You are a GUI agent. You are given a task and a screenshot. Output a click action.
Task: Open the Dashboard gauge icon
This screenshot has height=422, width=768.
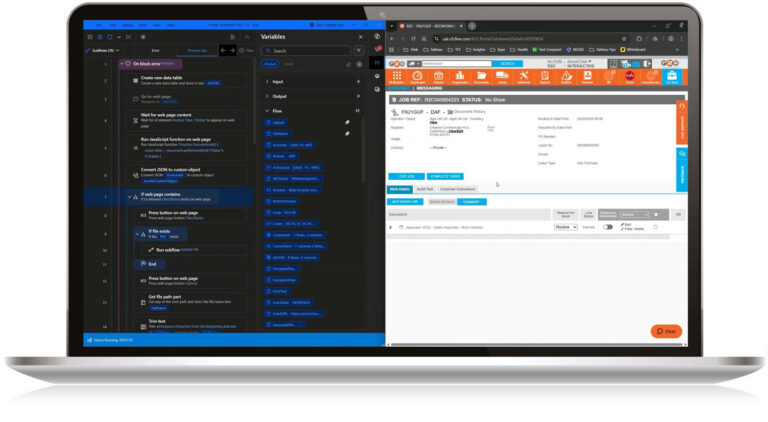[x=419, y=76]
